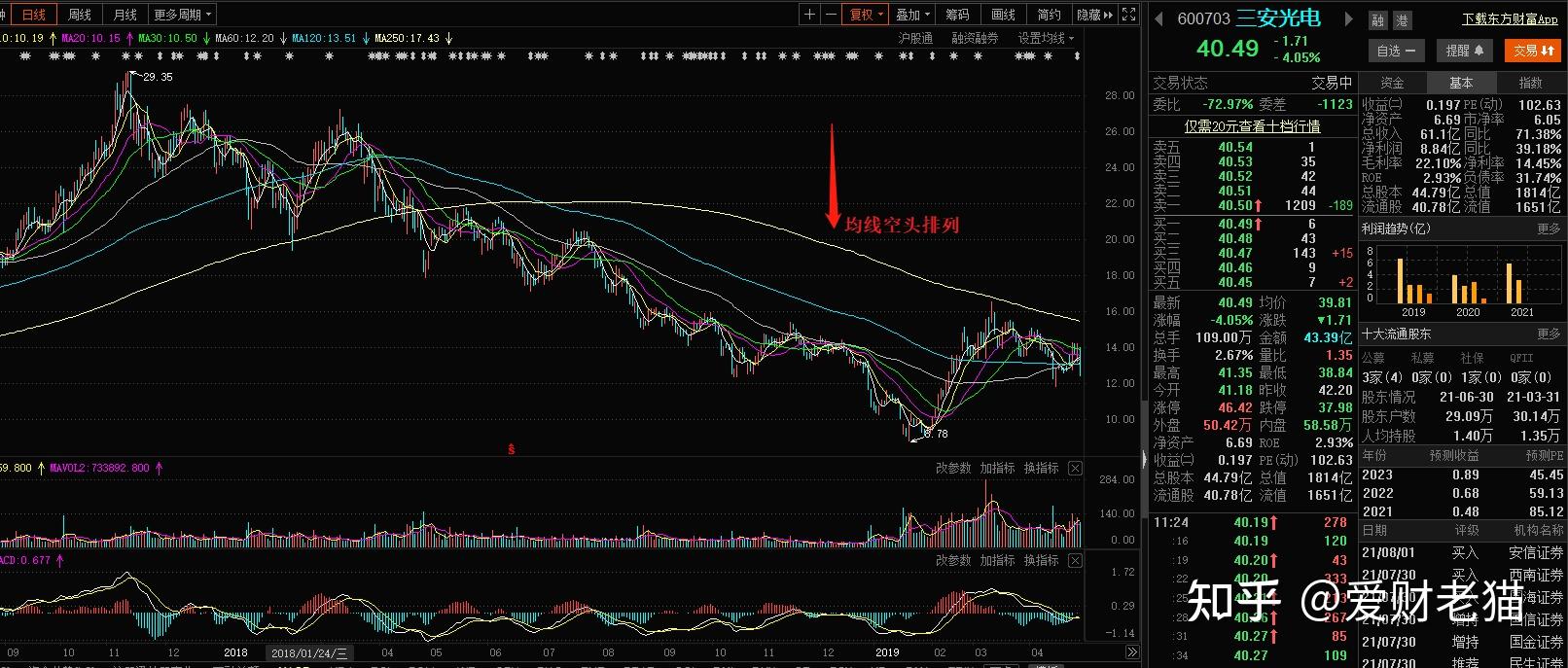Screen dimensions: 1568x668
Task: Go to previous stock with left arrow
Action: [x=1158, y=18]
